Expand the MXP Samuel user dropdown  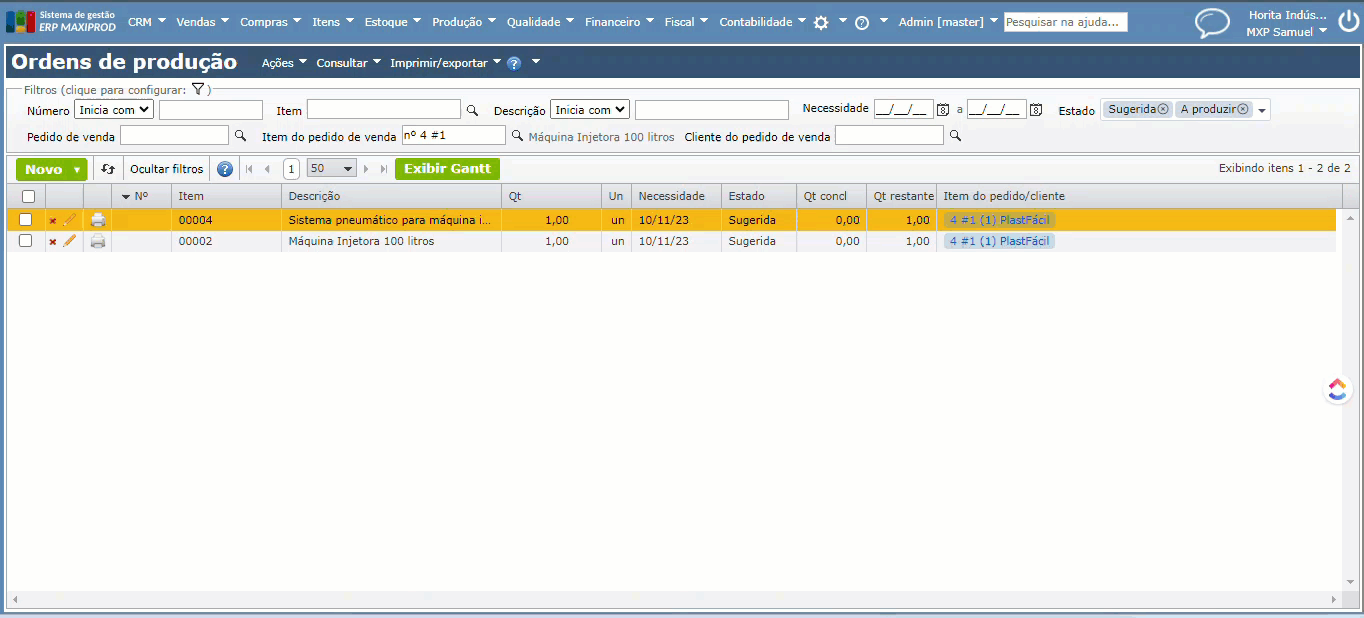[1286, 32]
